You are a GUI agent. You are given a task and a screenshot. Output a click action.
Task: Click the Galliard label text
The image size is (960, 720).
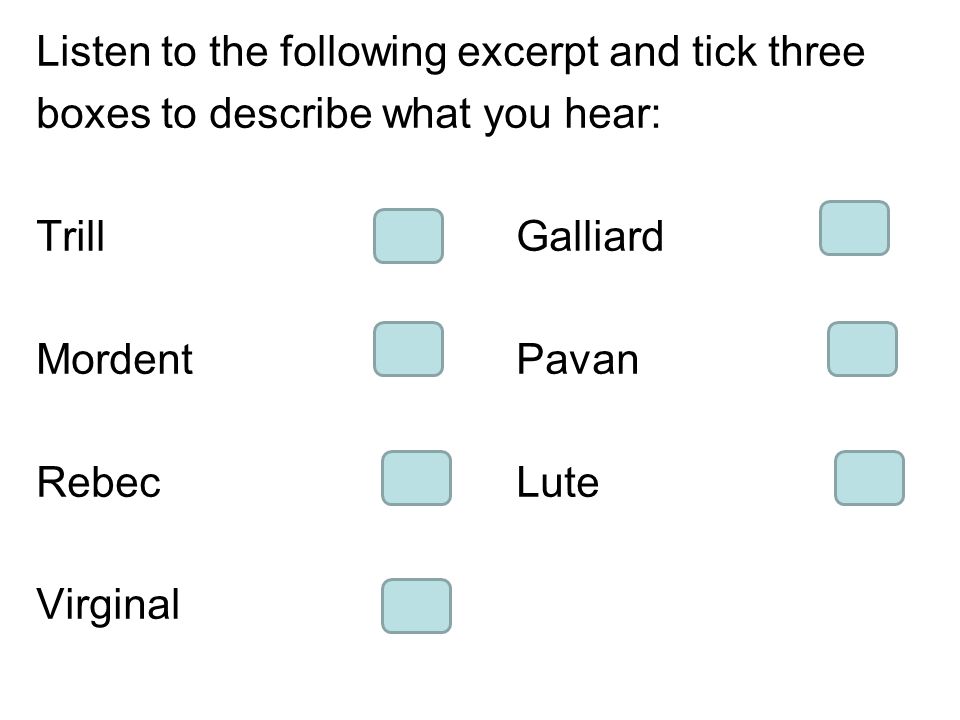pyautogui.click(x=590, y=236)
